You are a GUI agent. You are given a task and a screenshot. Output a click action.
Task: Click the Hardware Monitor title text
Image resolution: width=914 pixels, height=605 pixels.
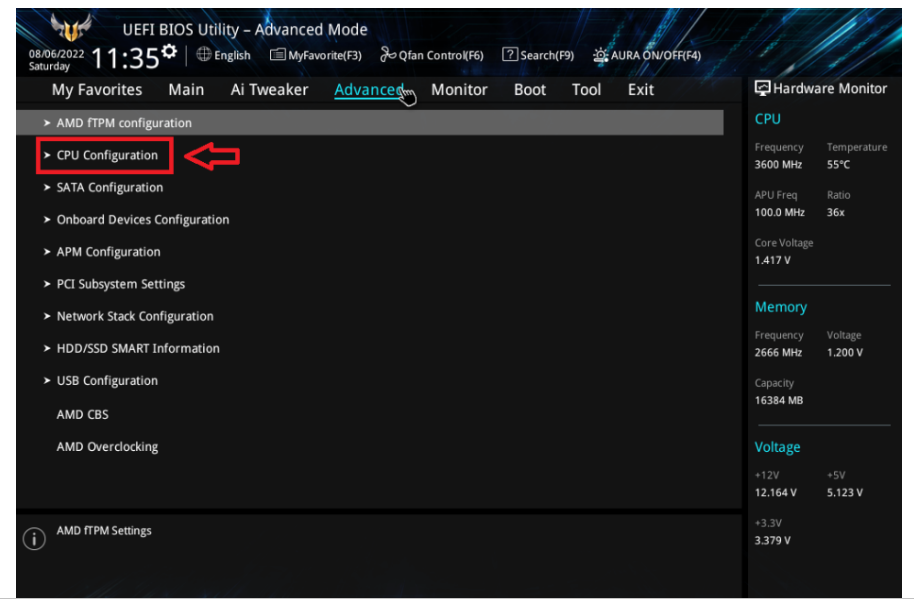click(x=830, y=89)
